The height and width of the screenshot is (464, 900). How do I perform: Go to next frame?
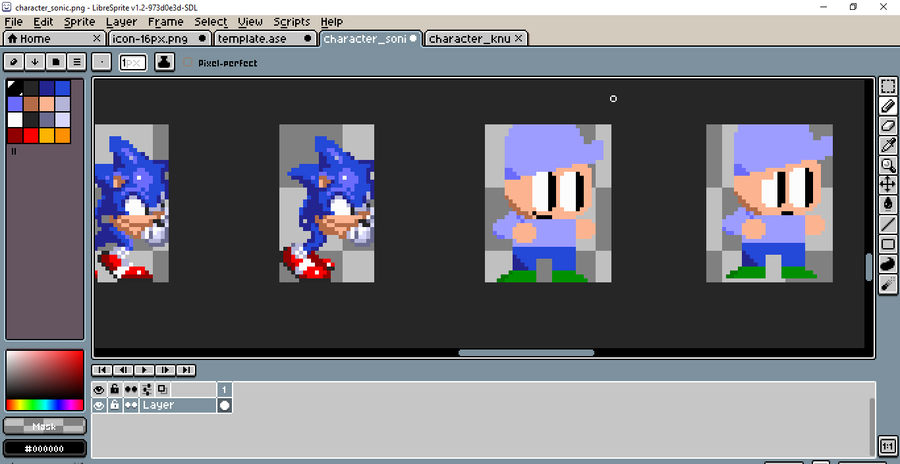pos(165,370)
